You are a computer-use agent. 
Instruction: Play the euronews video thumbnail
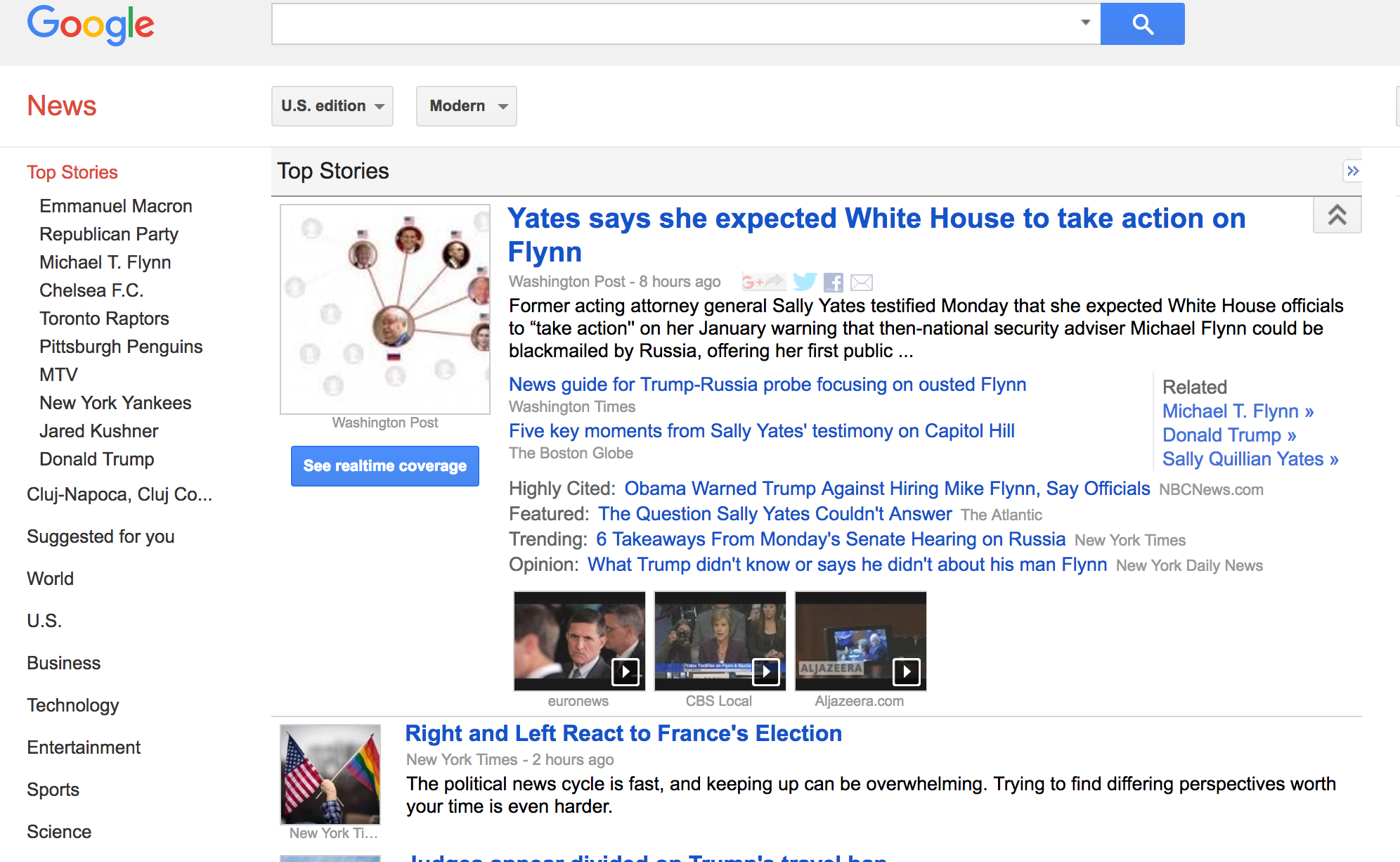tap(579, 641)
